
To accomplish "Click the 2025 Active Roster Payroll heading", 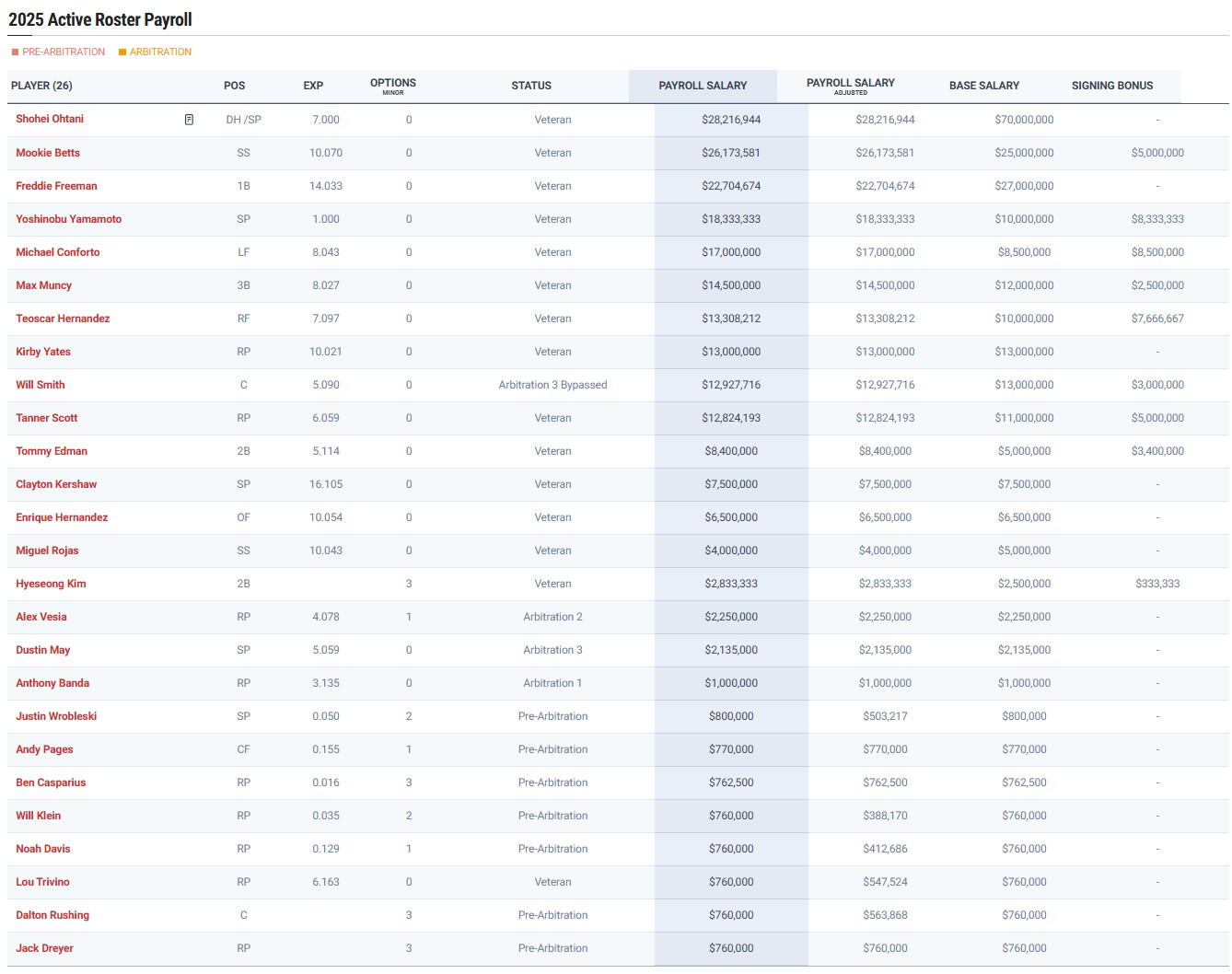I will pos(100,19).
